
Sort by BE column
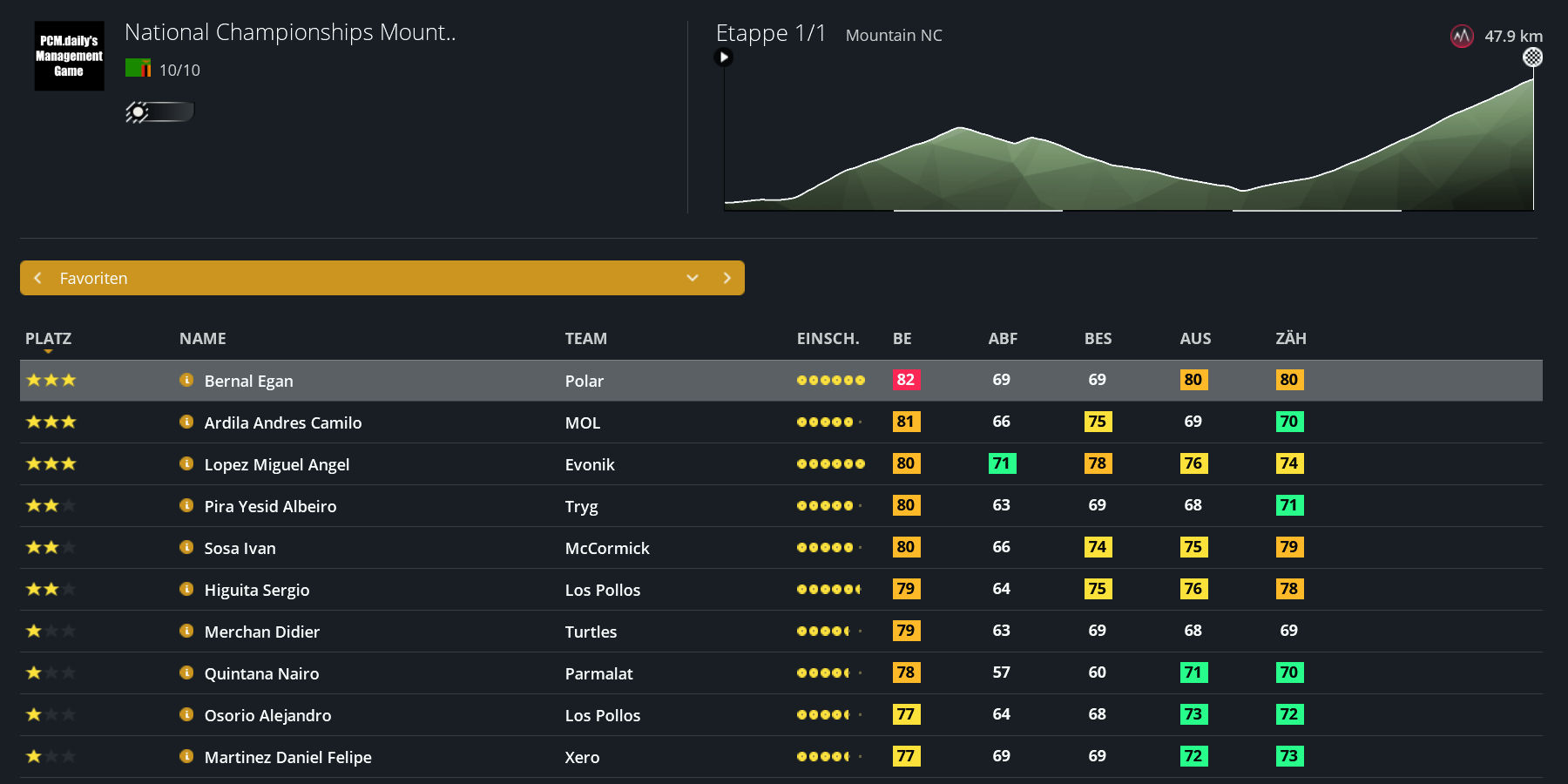point(902,338)
